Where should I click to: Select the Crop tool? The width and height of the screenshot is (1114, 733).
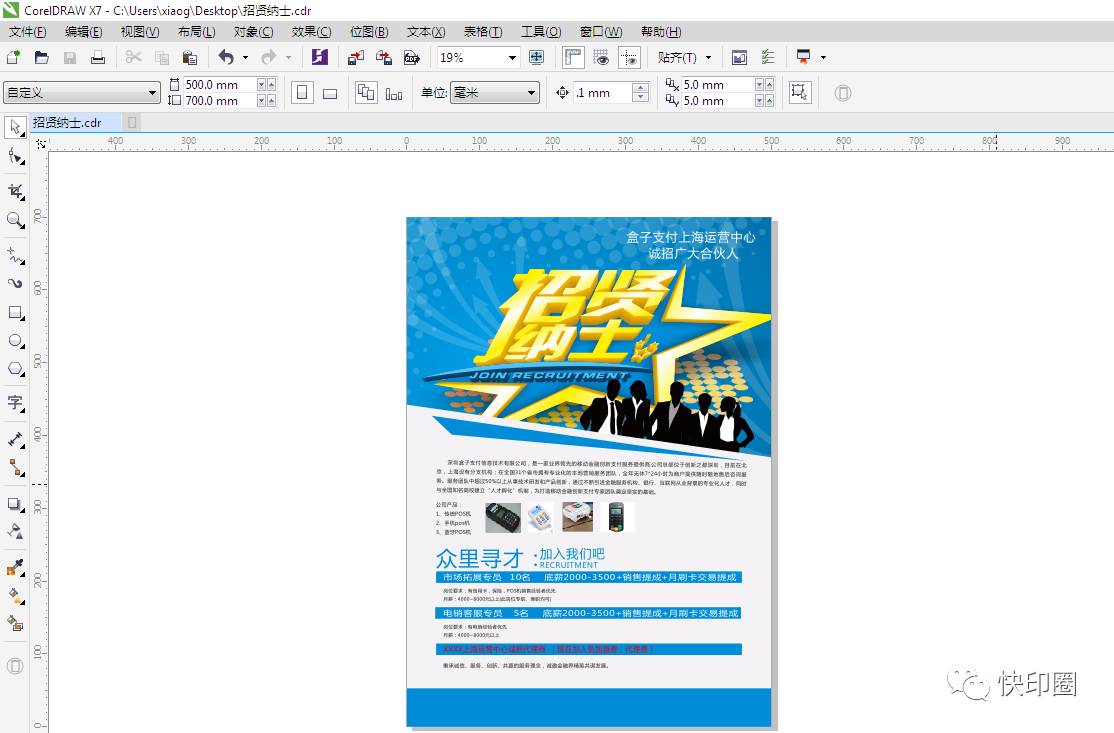(15, 192)
